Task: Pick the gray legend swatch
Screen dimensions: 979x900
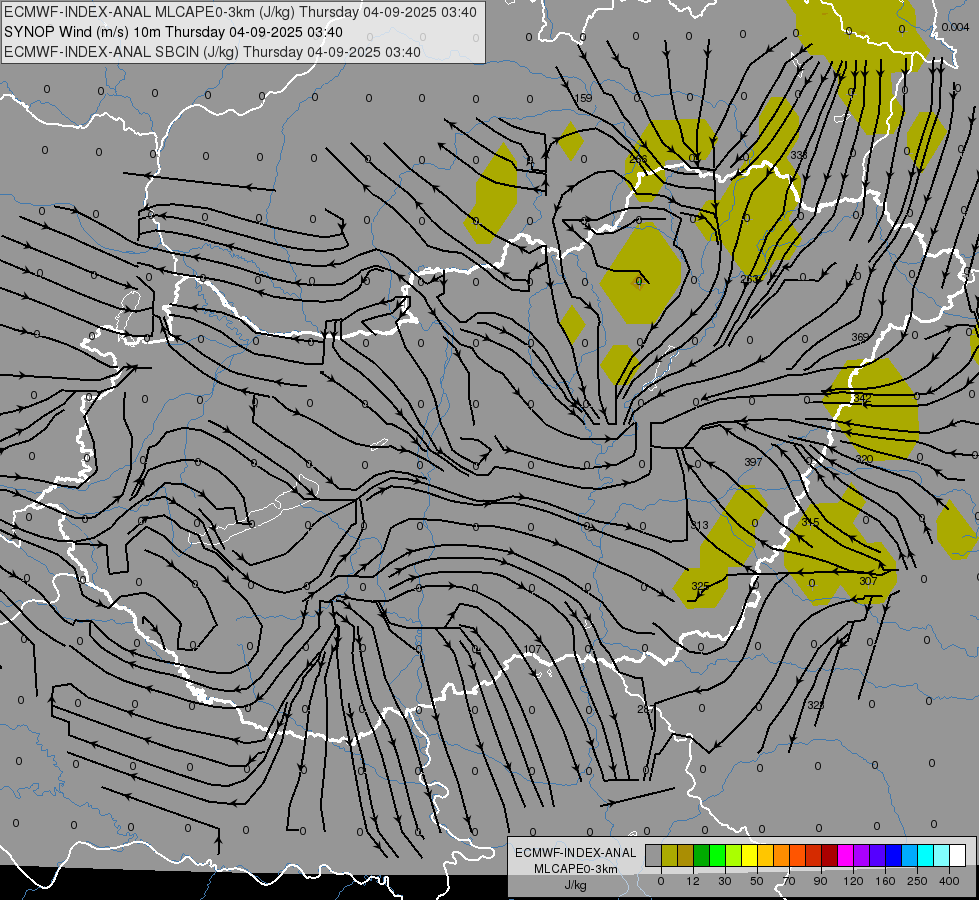Action: pyautogui.click(x=654, y=855)
